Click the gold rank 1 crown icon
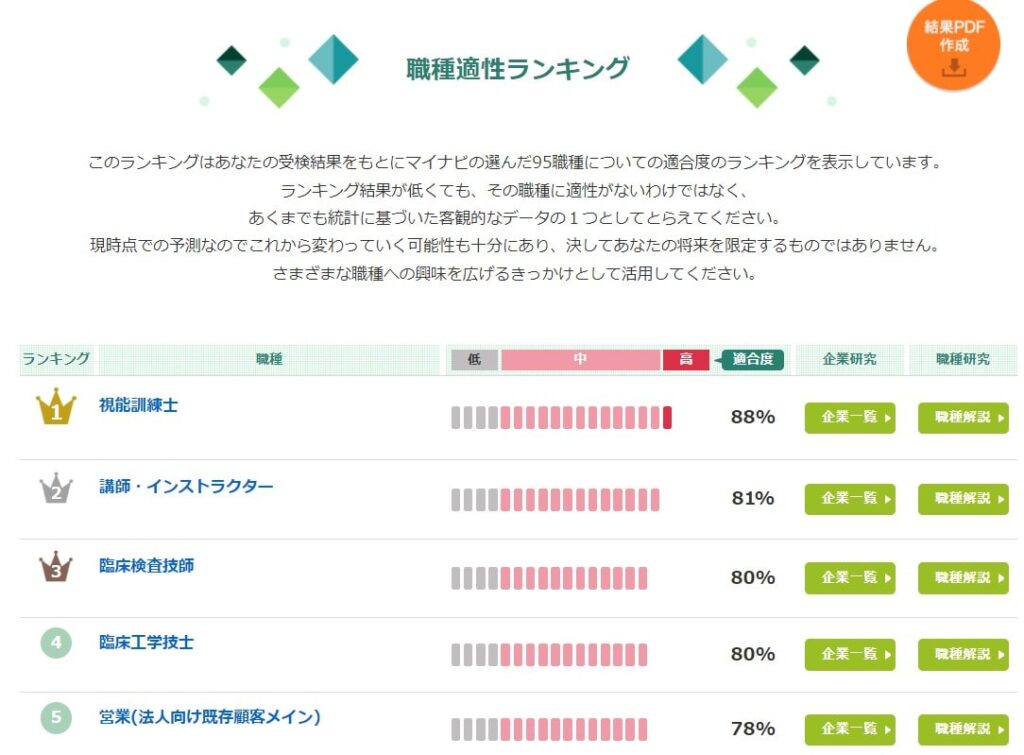This screenshot has height=755, width=1024. pos(56,406)
